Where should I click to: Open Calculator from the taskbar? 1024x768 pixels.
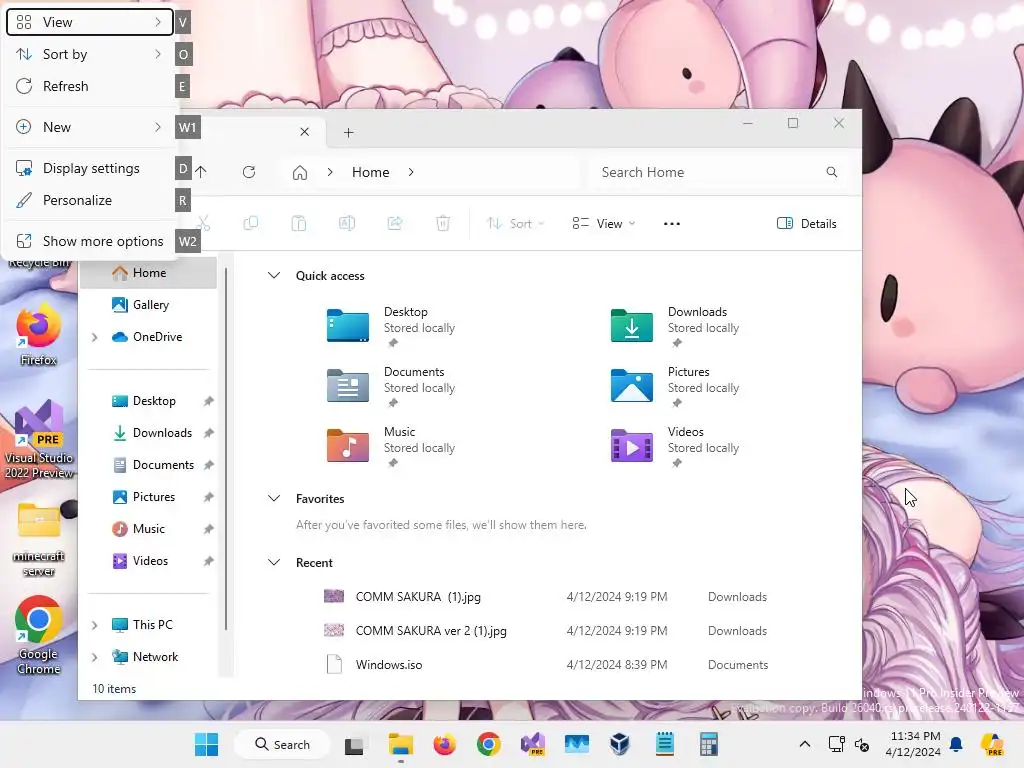pos(709,744)
